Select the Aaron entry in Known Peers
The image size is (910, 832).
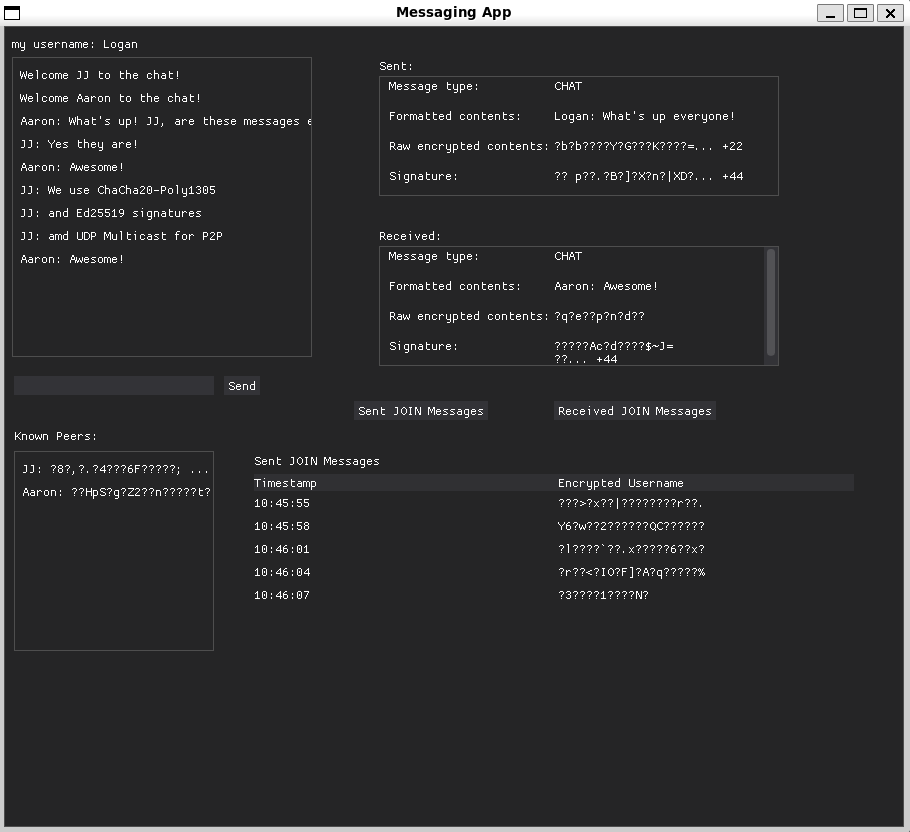click(x=116, y=492)
